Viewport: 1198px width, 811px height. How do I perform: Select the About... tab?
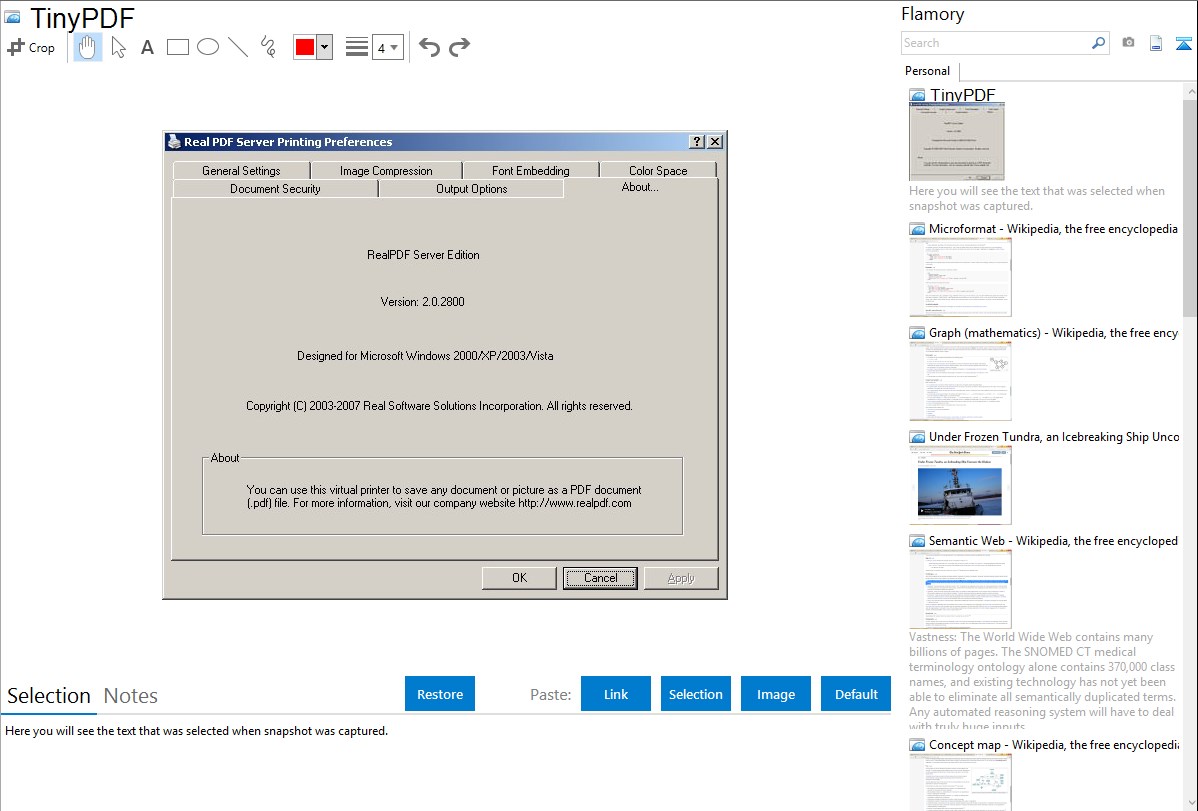click(640, 187)
